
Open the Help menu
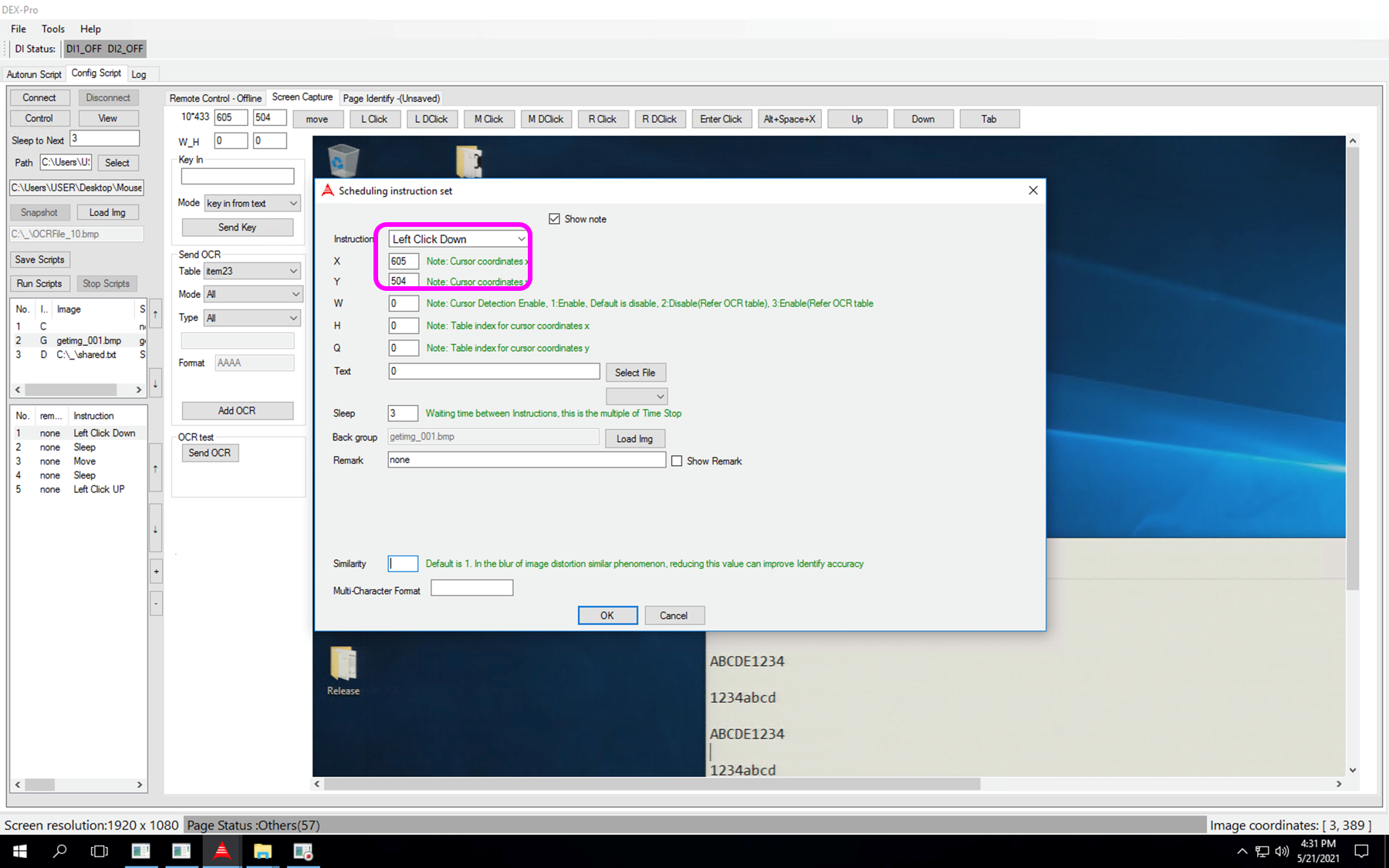[x=90, y=29]
